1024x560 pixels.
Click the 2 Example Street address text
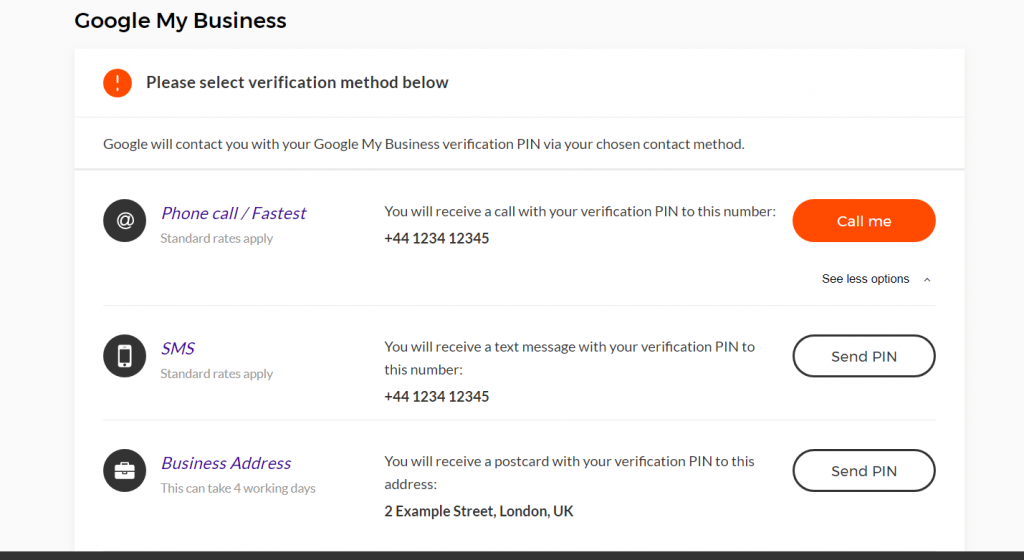coord(479,511)
